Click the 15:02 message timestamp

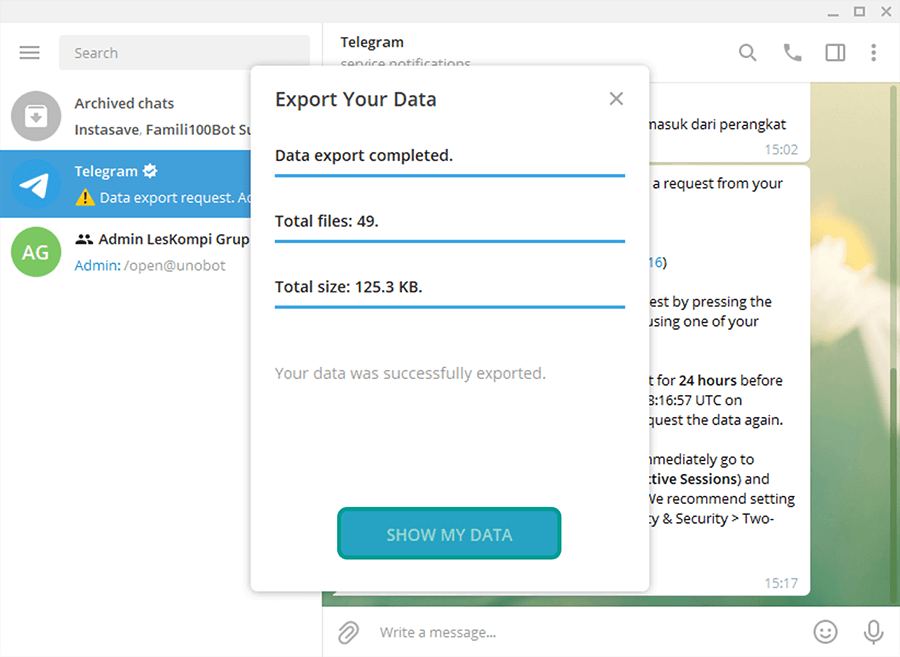781,150
